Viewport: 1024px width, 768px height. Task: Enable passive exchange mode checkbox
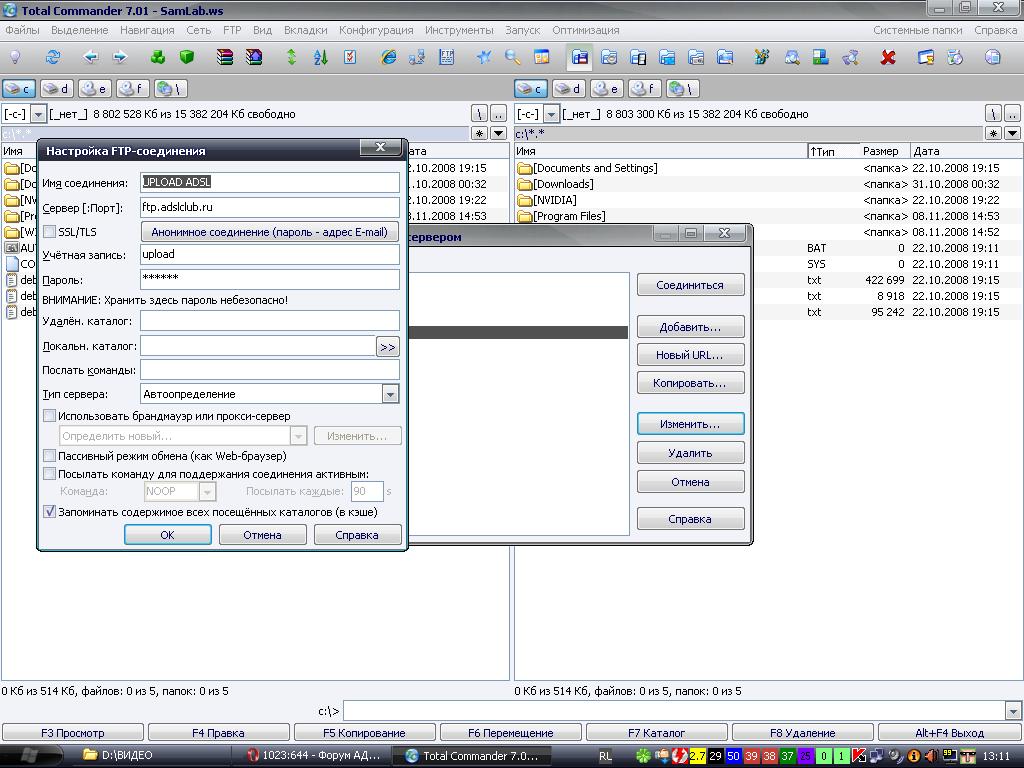tap(50, 456)
